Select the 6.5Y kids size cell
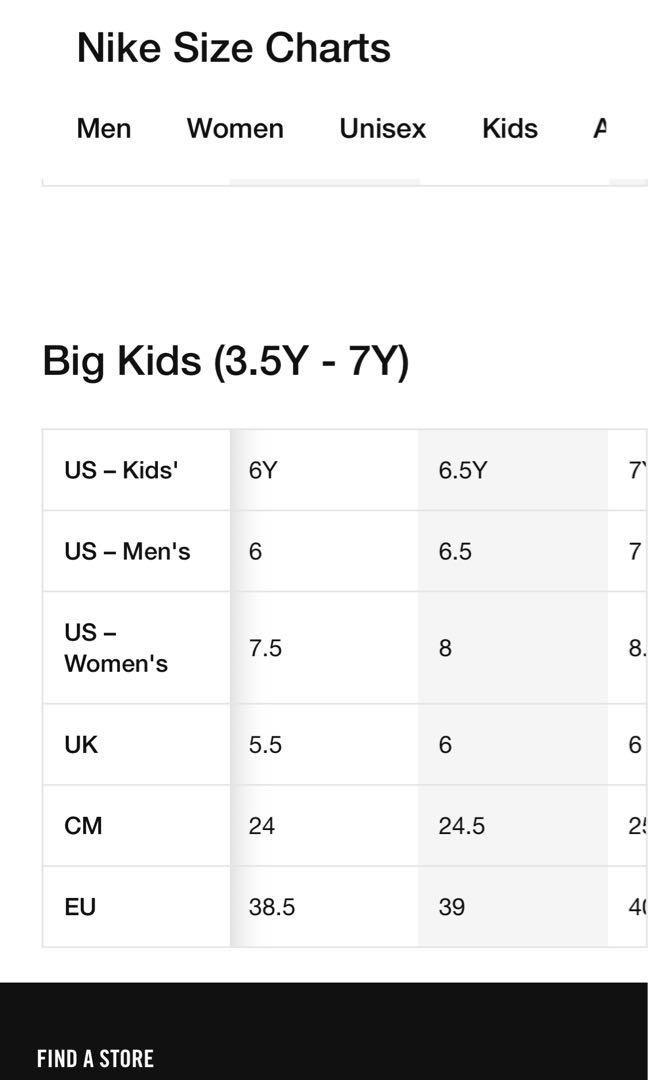Screen dimensions: 648x1080 (513, 470)
